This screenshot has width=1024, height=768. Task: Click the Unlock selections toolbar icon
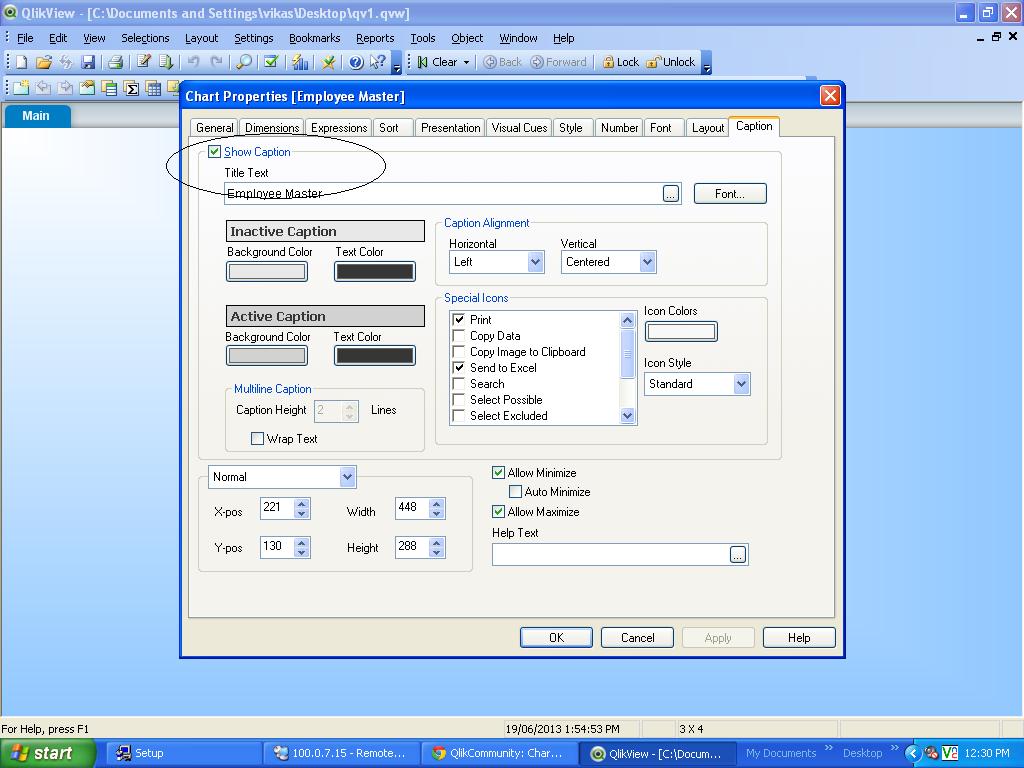[x=670, y=62]
